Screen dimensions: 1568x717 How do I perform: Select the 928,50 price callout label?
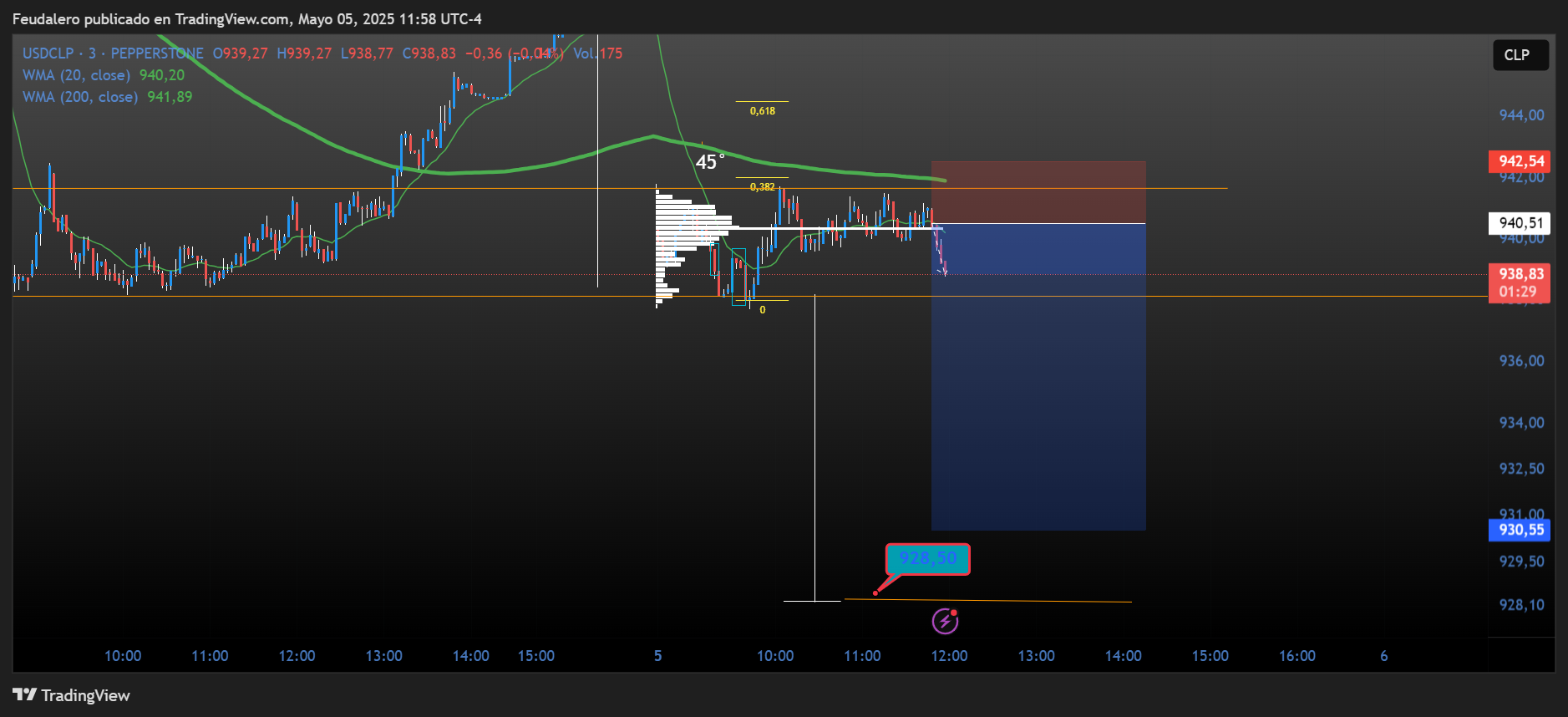coord(927,559)
